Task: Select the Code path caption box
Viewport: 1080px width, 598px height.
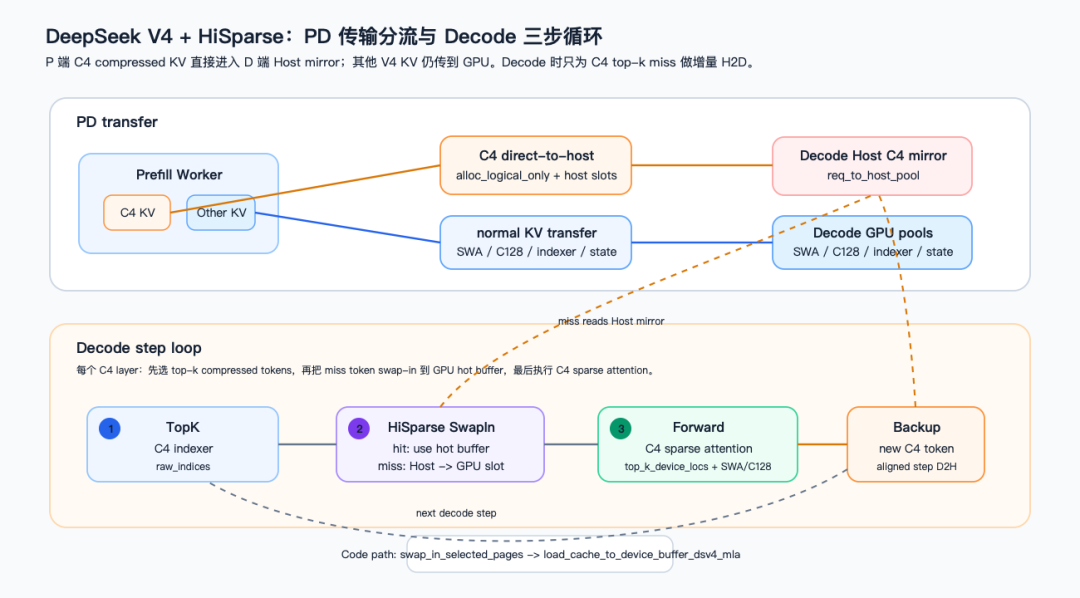Action: [540, 555]
